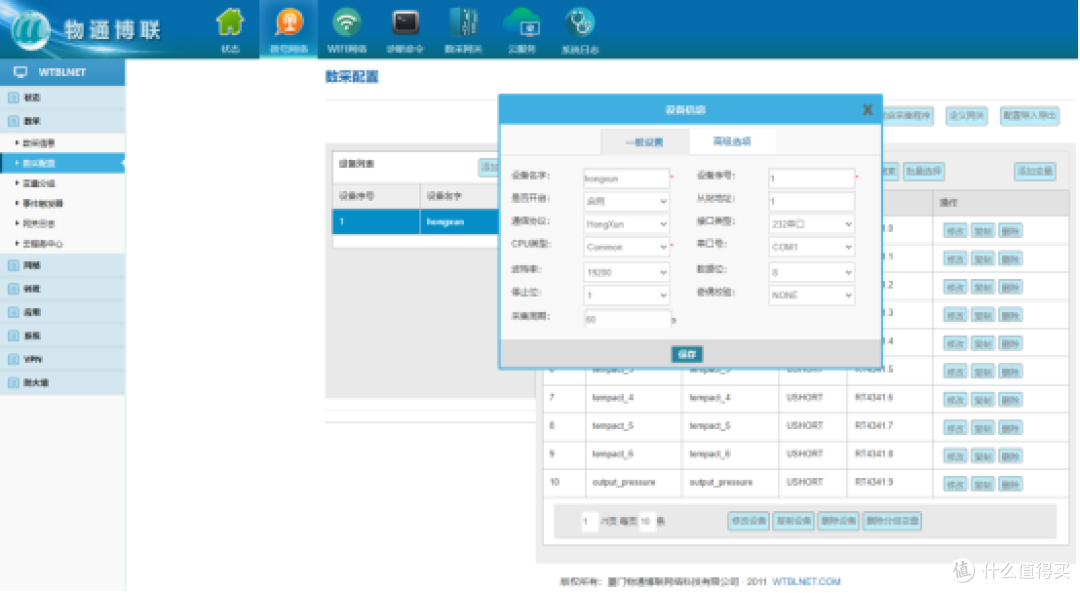
Task: Close the device dialog with X
Action: pos(867,110)
